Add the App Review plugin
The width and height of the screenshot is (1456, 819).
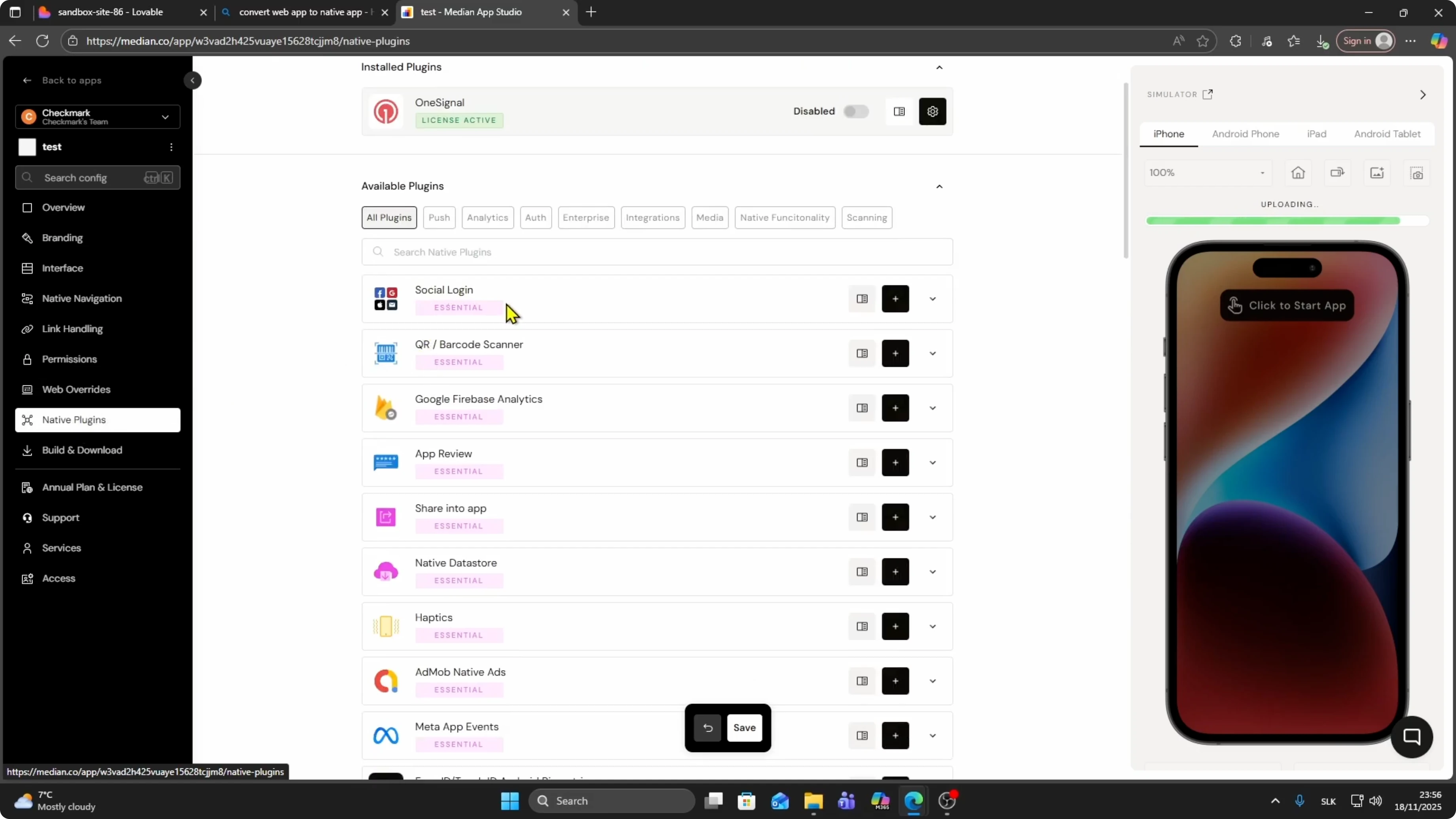click(895, 463)
